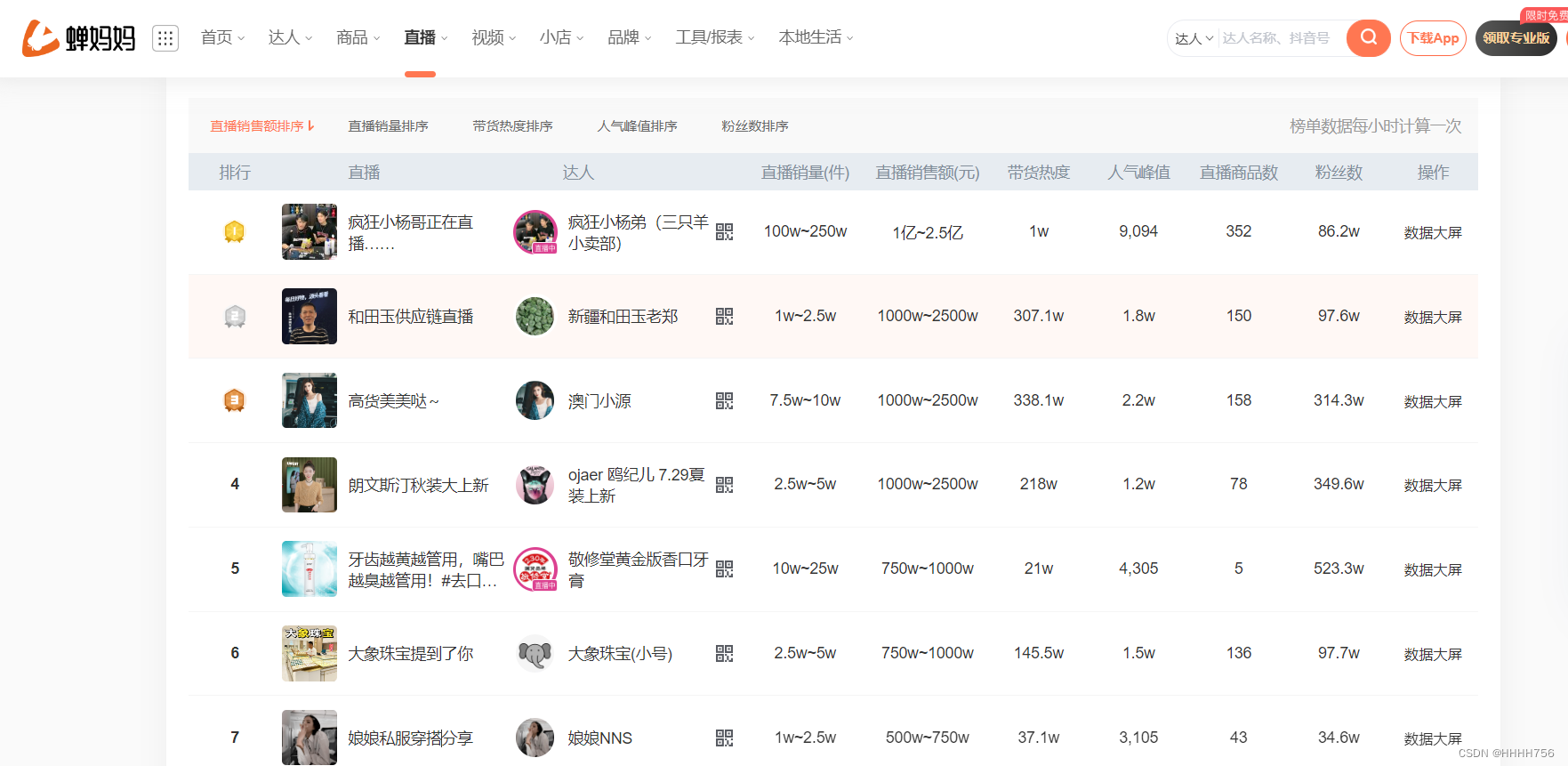Click 新疆和田玉老郑 name
This screenshot has width=1568, height=766.
pyautogui.click(x=623, y=317)
